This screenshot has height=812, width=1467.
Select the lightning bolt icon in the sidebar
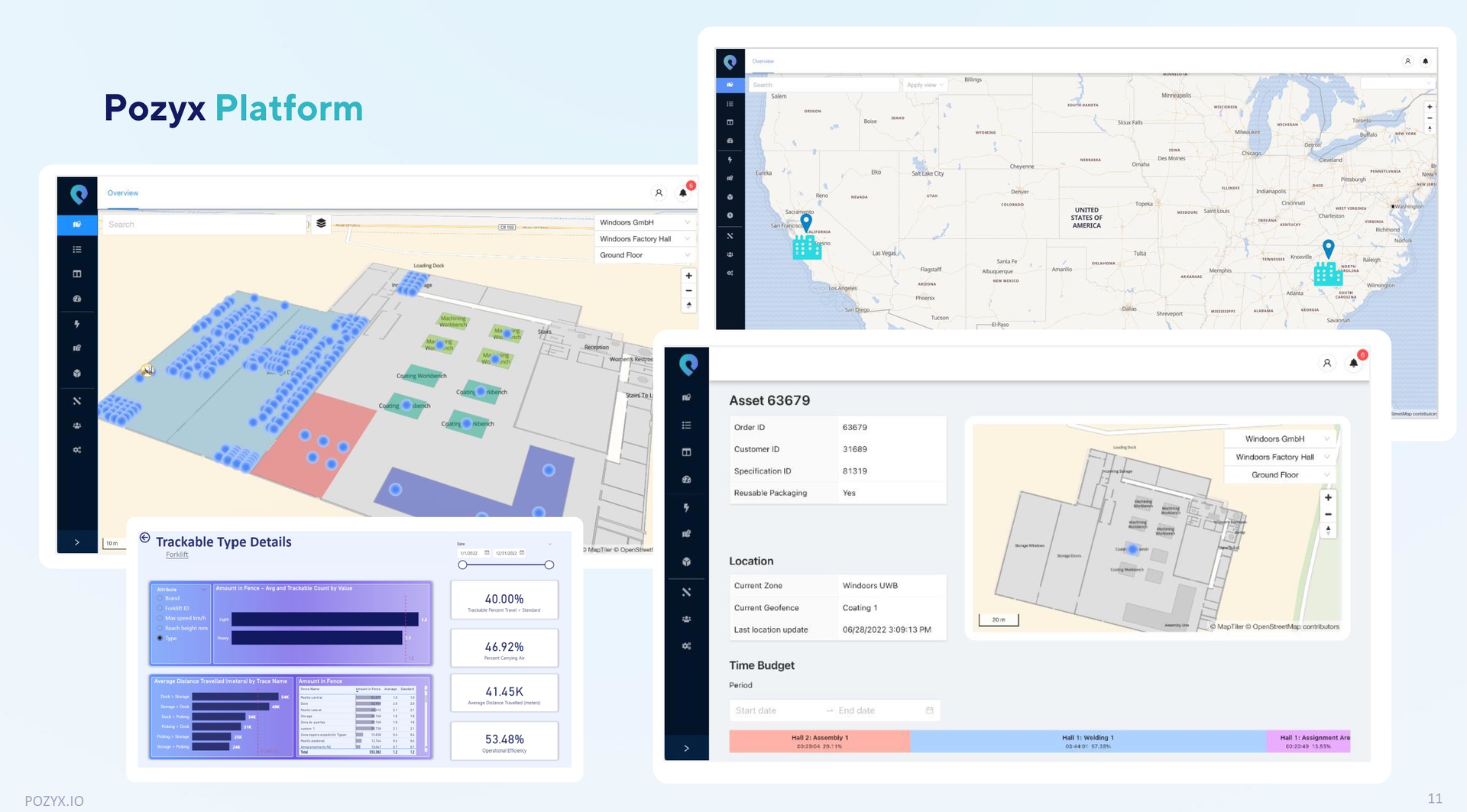click(x=76, y=323)
